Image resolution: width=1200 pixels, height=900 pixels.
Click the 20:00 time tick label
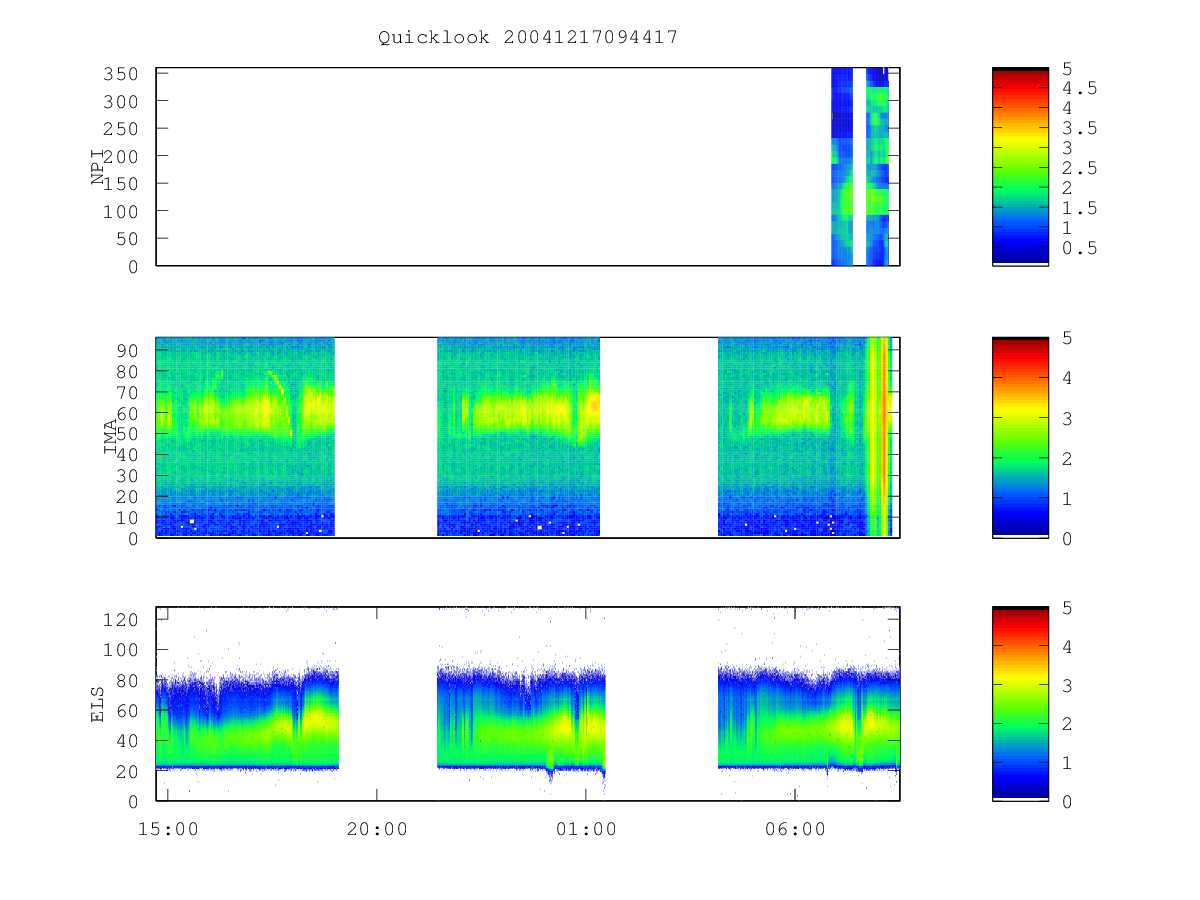point(377,829)
